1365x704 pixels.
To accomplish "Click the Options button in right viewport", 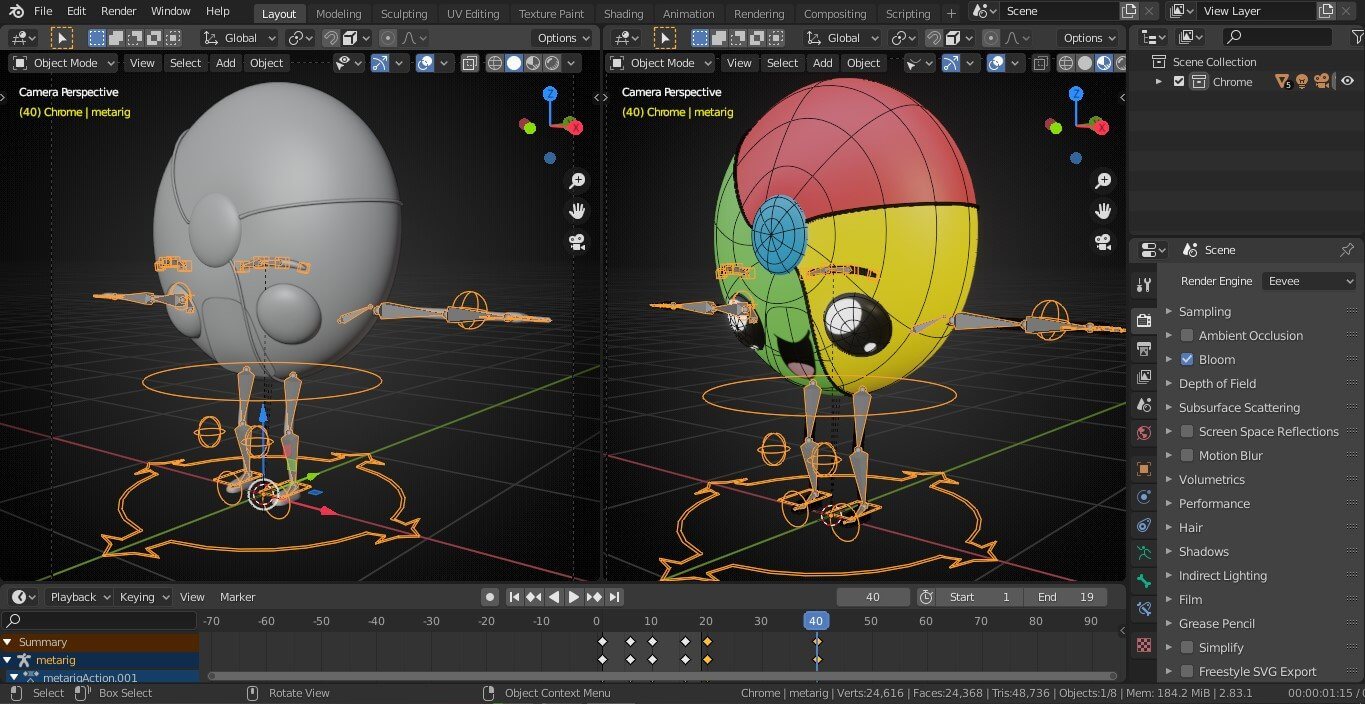I will pyautogui.click(x=1090, y=38).
